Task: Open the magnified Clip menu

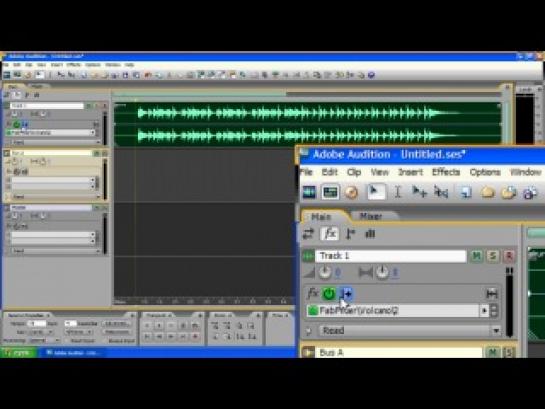Action: [x=354, y=172]
